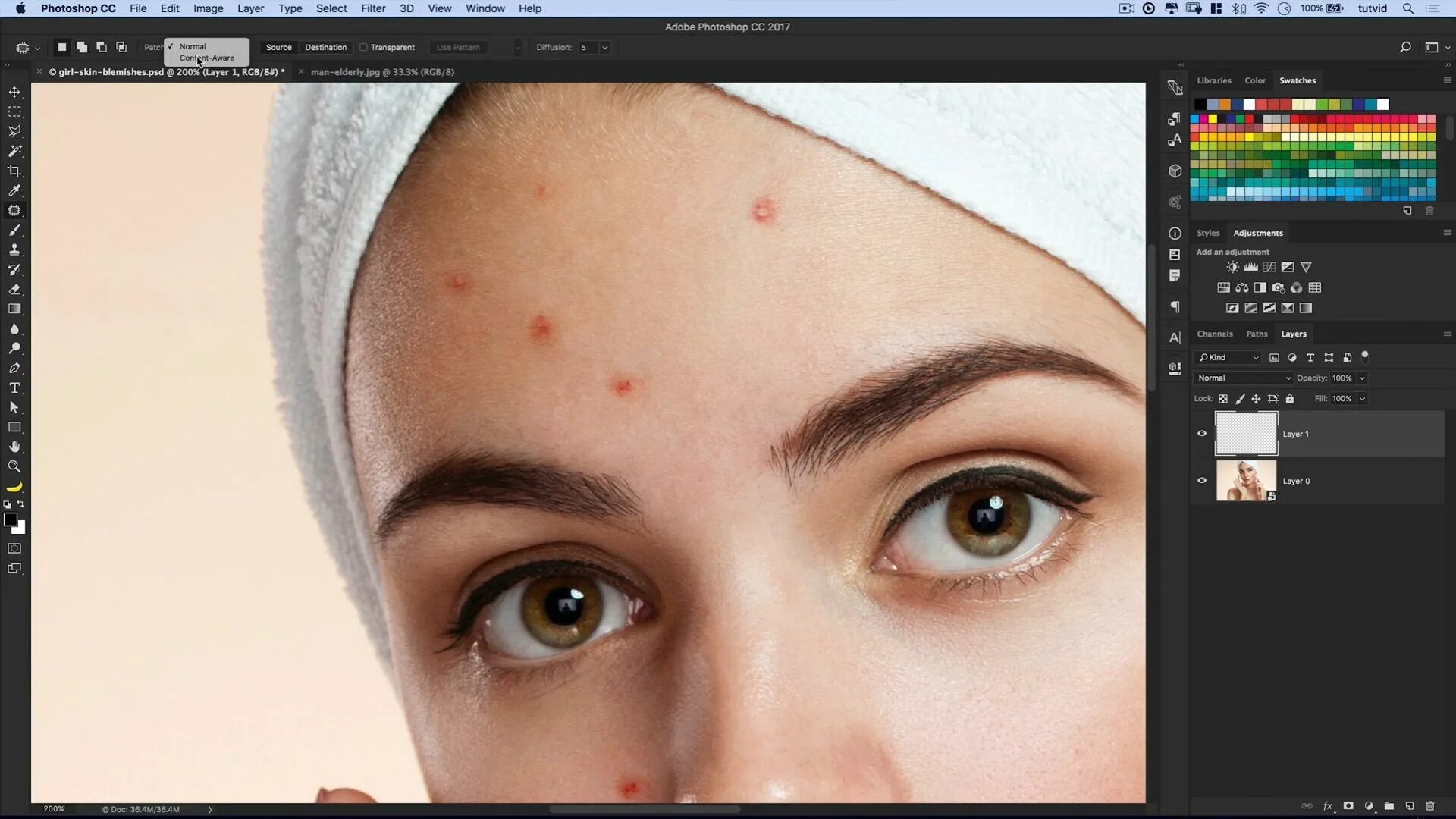The width and height of the screenshot is (1456, 819).
Task: Expand the Diffusion value dropdown
Action: [x=604, y=47]
